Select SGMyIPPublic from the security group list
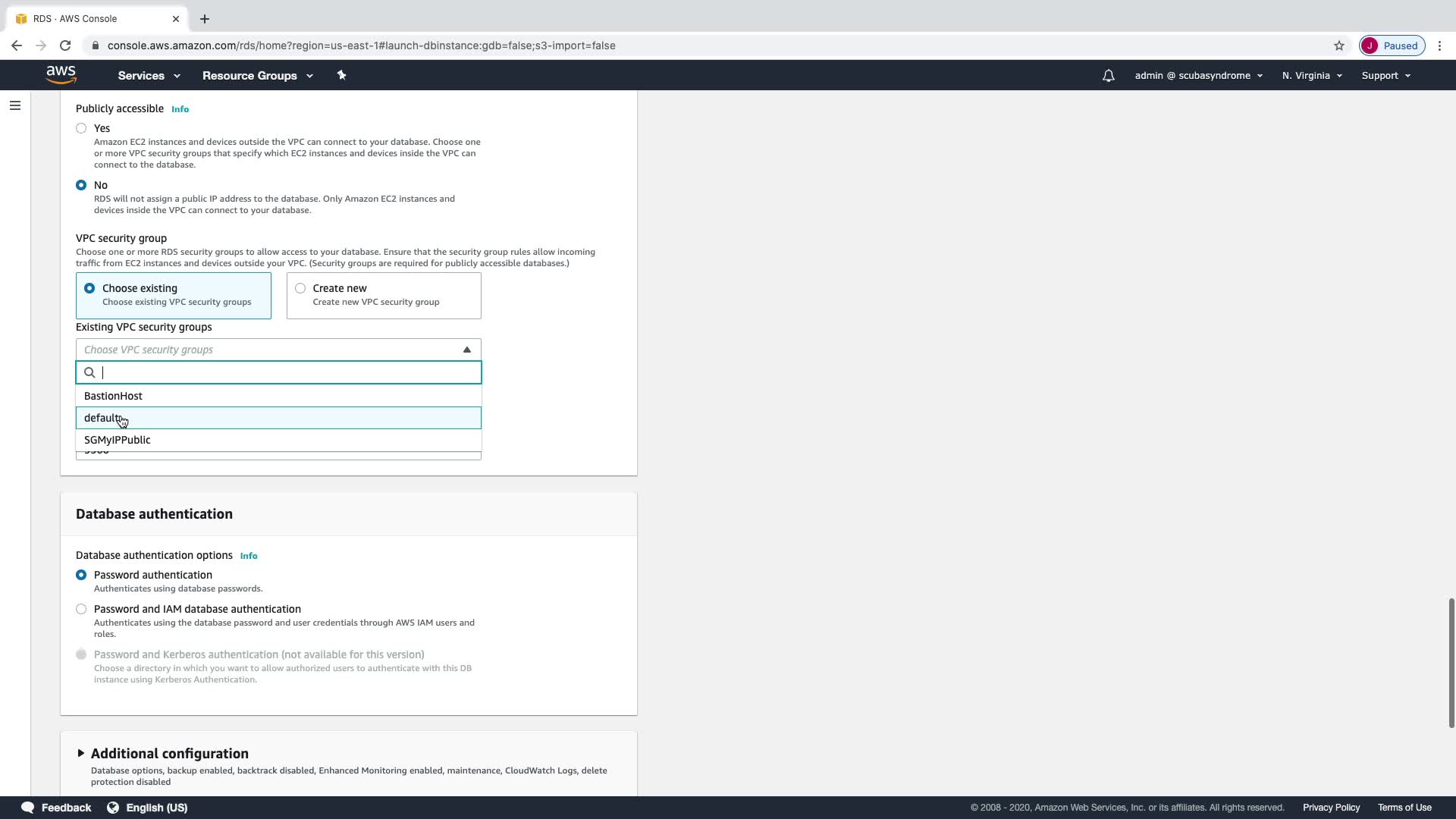This screenshot has width=1456, height=819. (x=118, y=440)
